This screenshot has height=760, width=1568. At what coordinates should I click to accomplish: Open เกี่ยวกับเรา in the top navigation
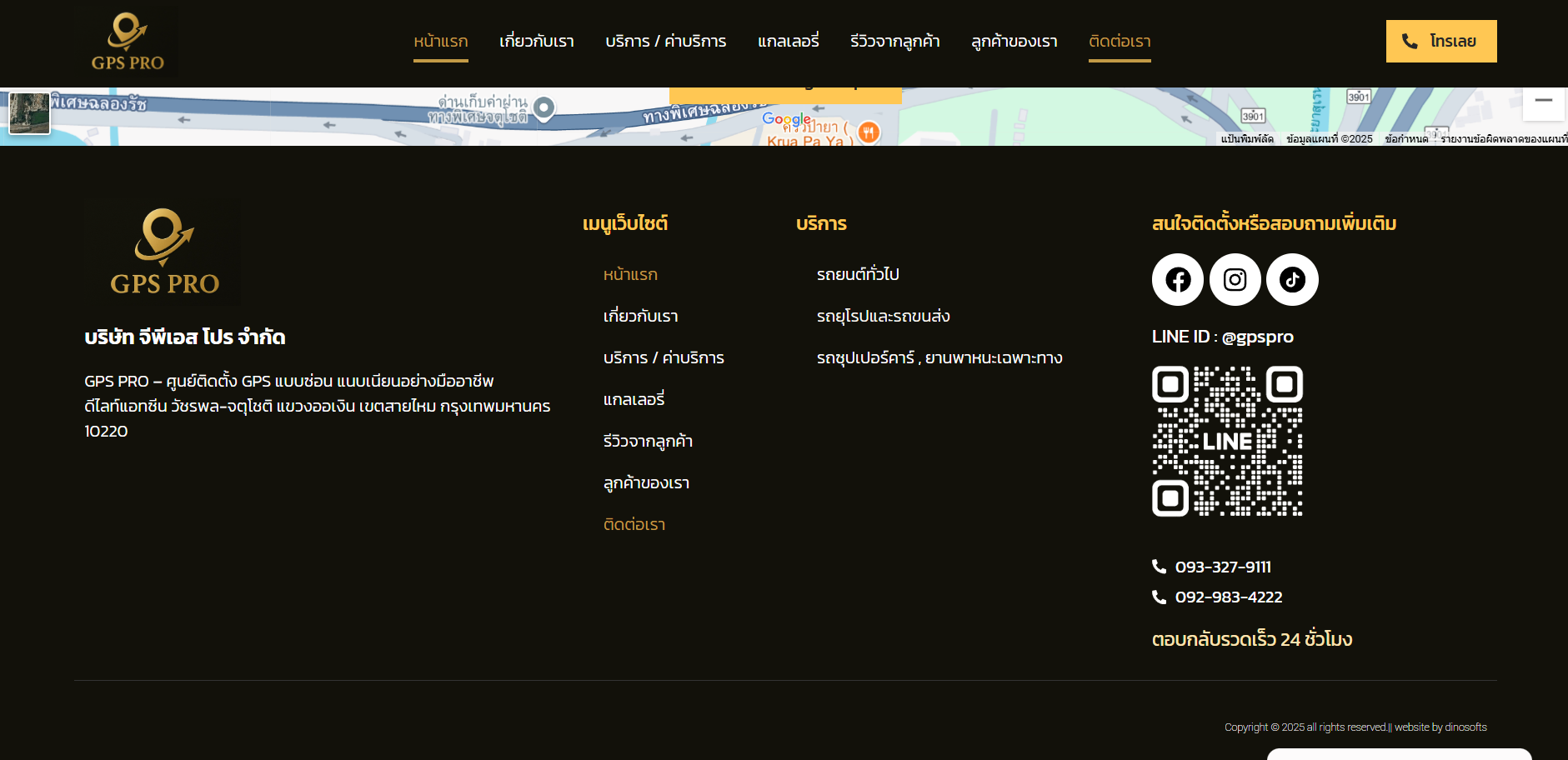pos(536,42)
